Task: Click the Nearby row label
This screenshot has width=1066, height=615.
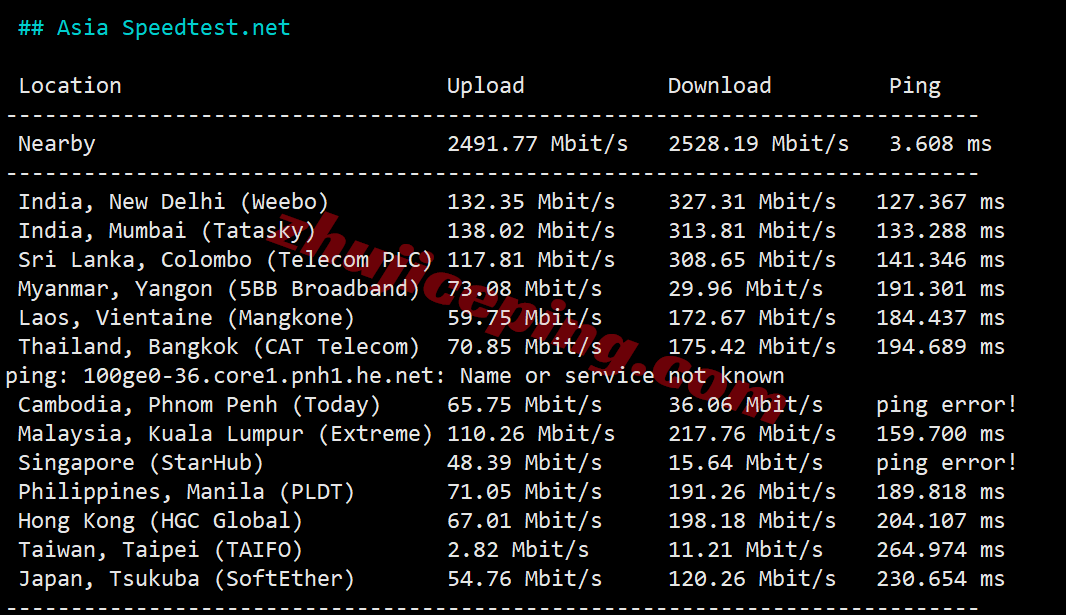Action: 57,144
